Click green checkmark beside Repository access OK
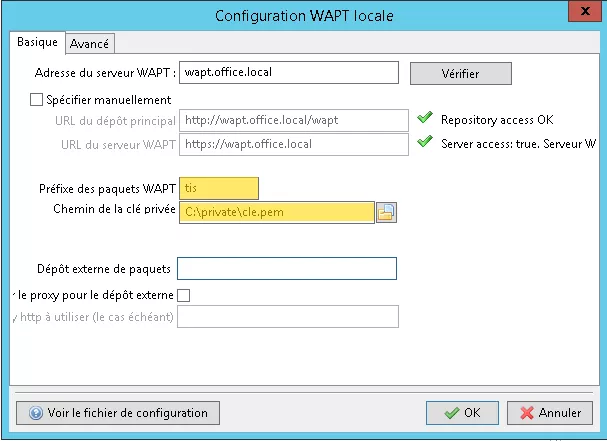Image resolution: width=607 pixels, height=441 pixels. 425,117
